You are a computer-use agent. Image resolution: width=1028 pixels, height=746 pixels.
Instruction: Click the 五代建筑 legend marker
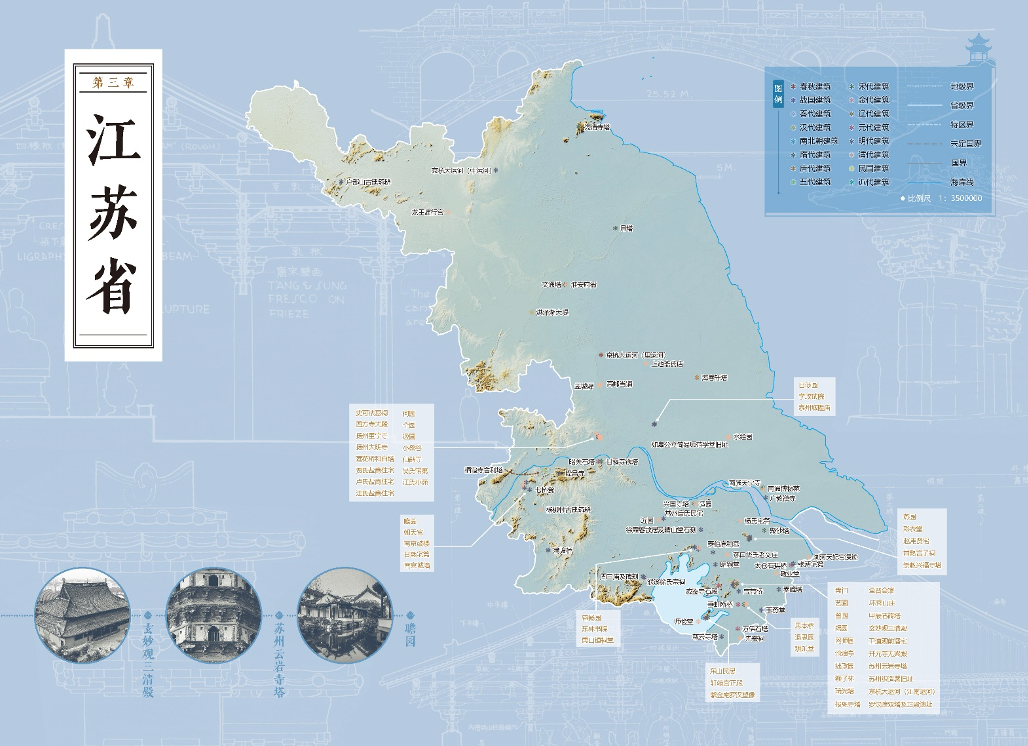793,182
